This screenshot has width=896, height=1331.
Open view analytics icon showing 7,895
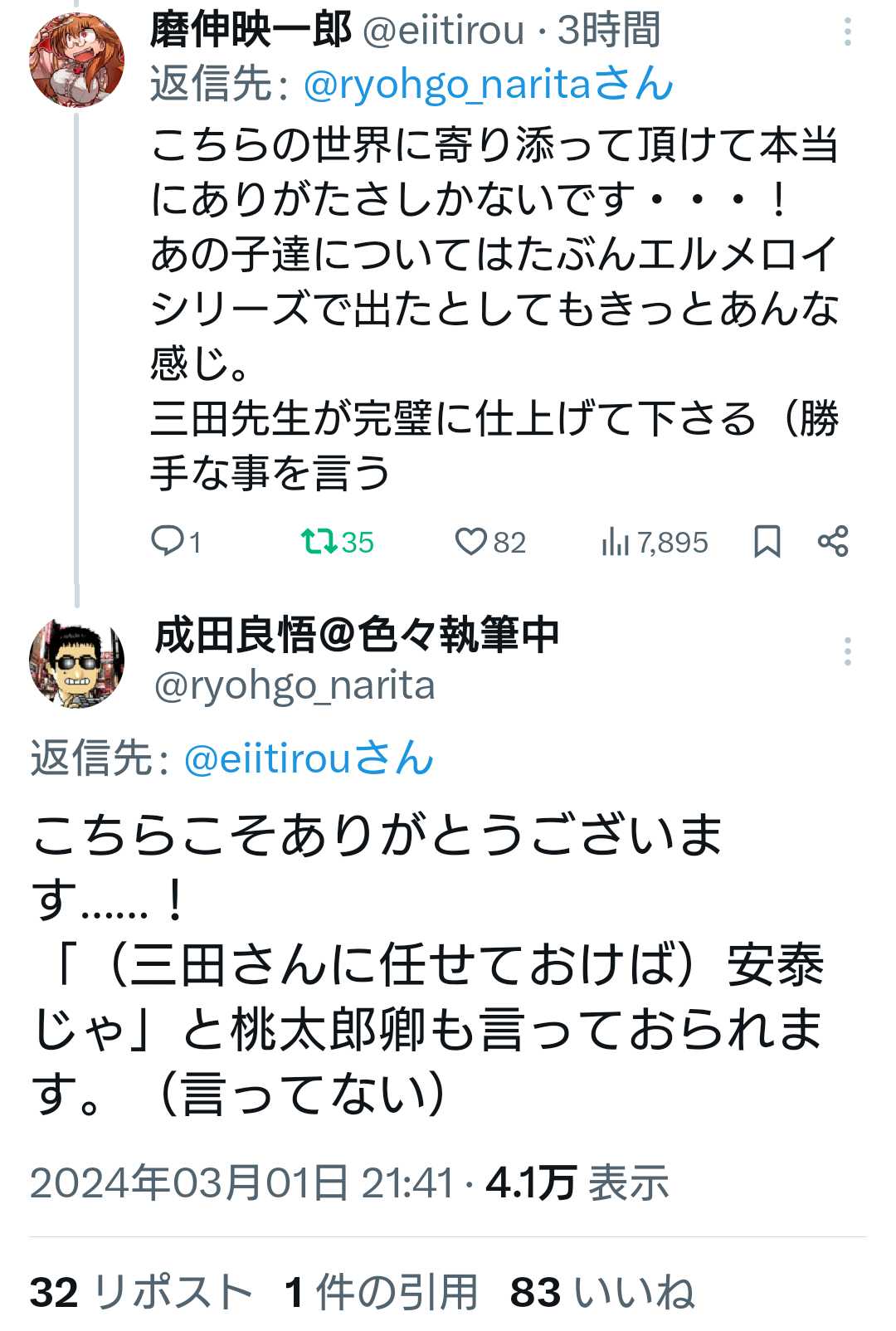[616, 542]
